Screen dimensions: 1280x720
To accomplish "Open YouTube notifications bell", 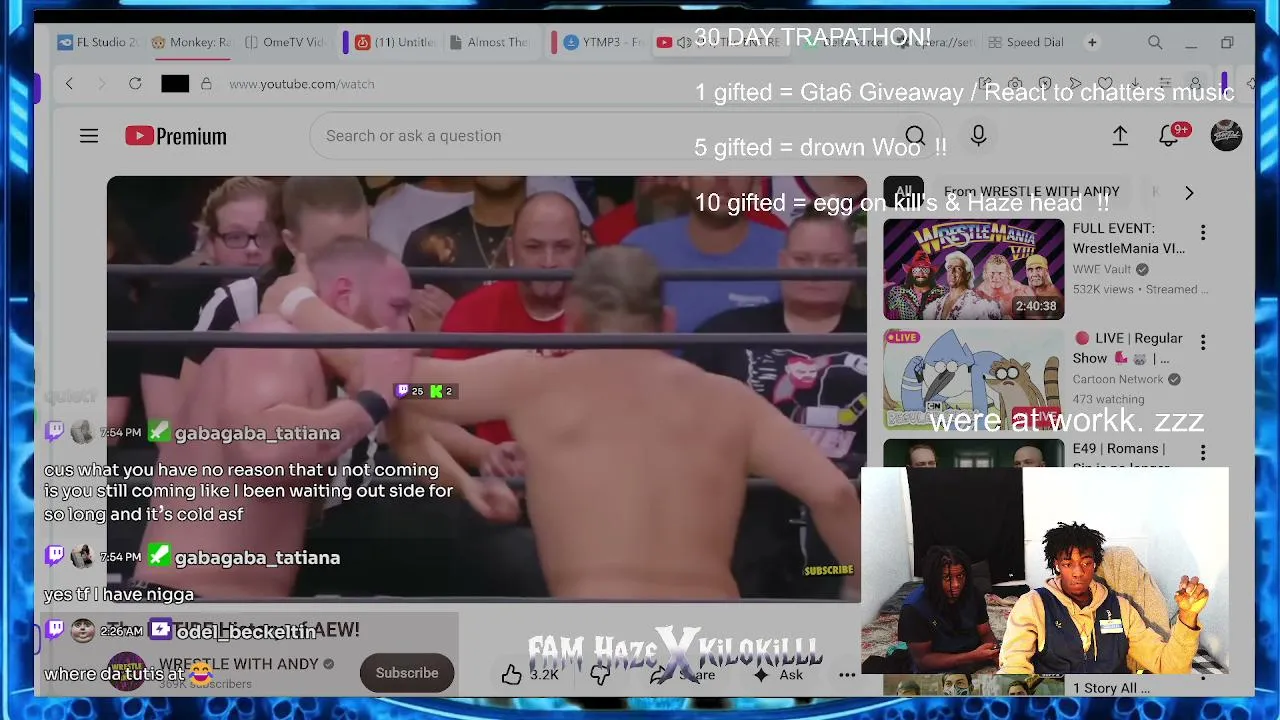I will click(1170, 135).
